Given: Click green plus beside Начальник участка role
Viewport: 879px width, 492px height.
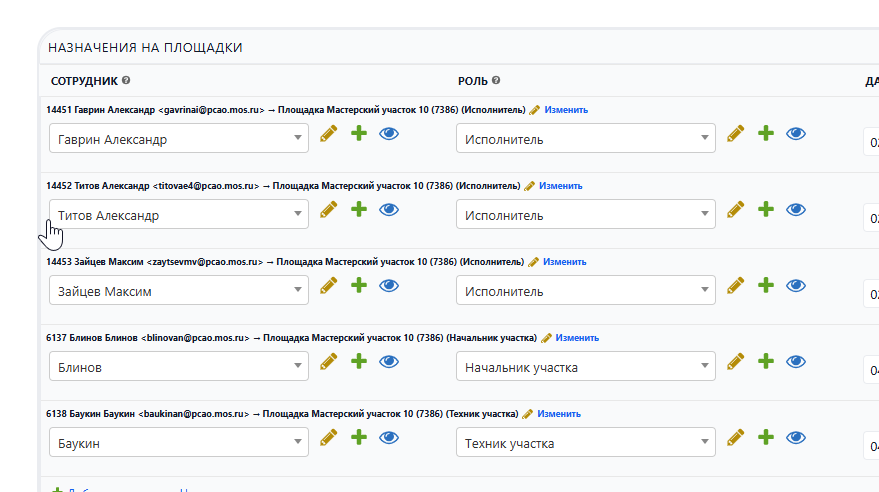Looking at the screenshot, I should pos(766,362).
